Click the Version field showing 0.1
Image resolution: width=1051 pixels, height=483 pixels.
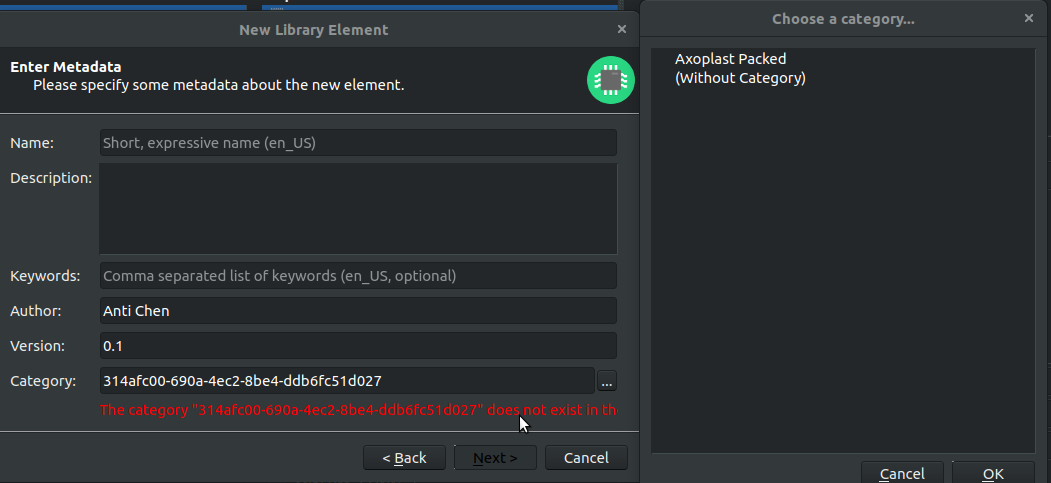coord(358,346)
